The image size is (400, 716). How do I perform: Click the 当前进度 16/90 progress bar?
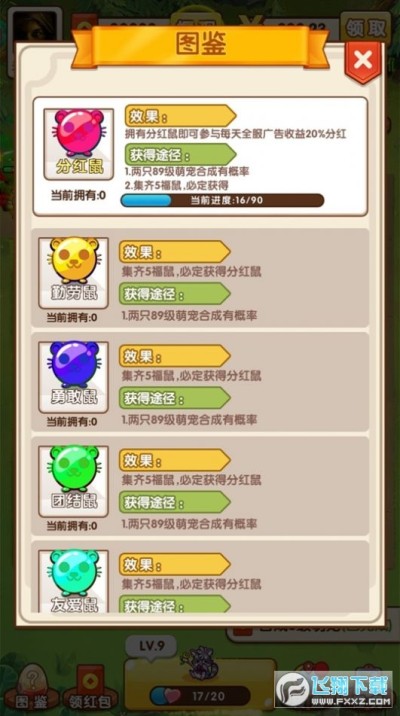click(222, 200)
